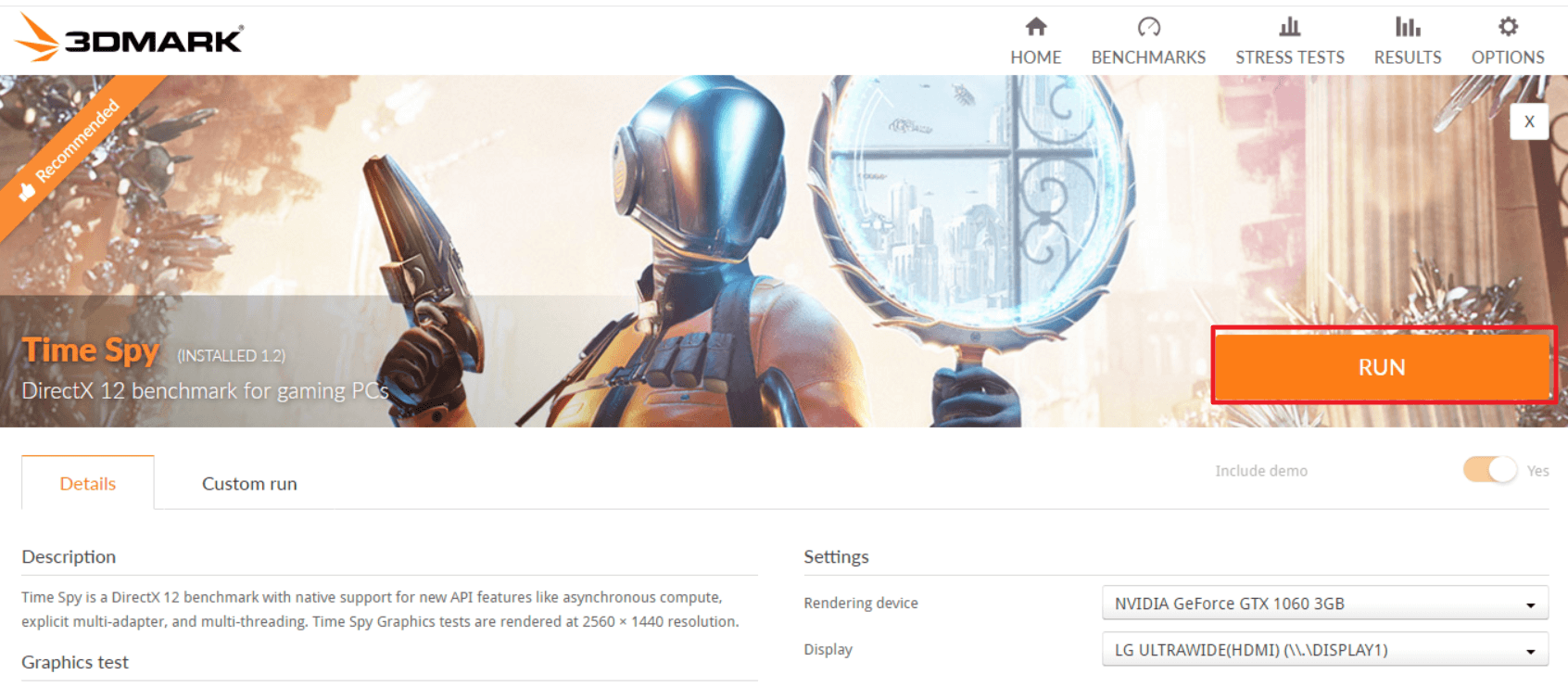
Task: Click the BENCHMARKS menu label
Action: point(1148,57)
